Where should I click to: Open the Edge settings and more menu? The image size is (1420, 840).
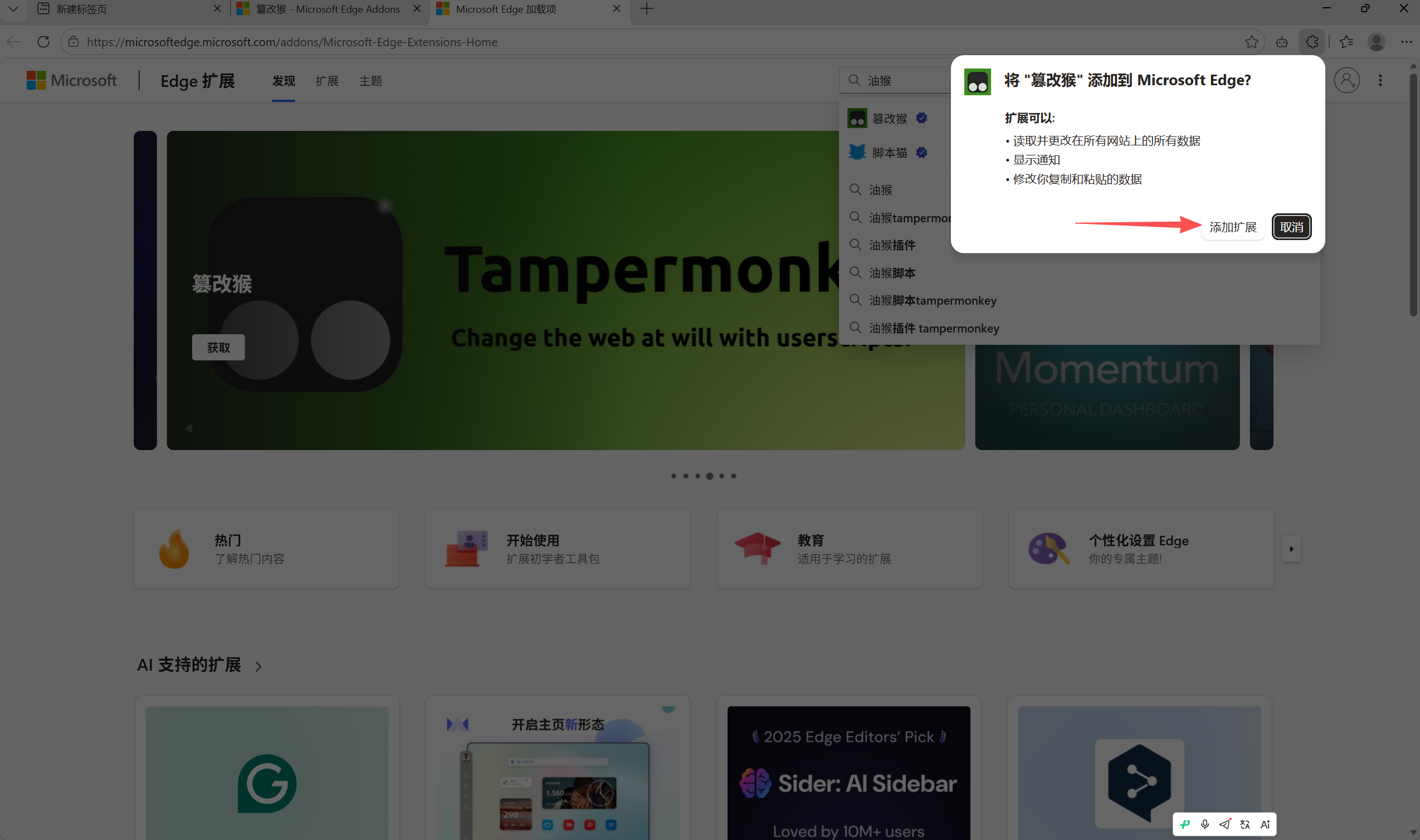[x=1406, y=42]
